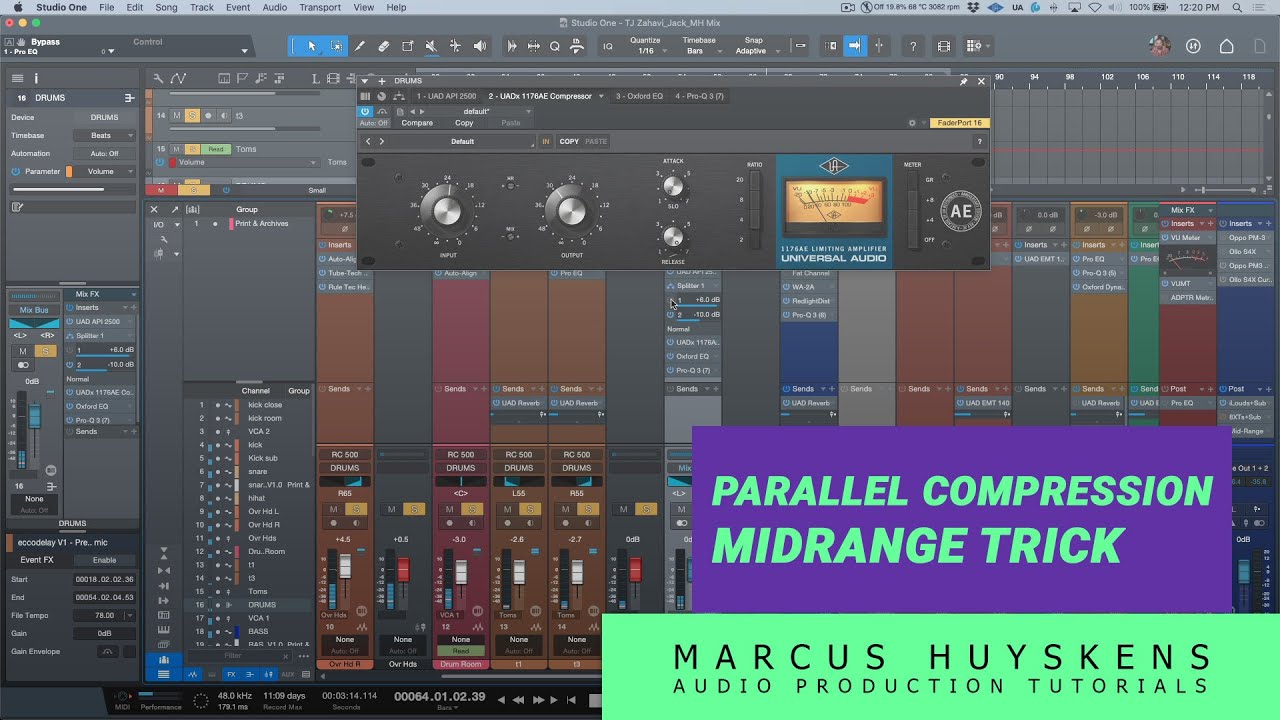The width and height of the screenshot is (1280, 720).
Task: Click return to zero transport button
Action: point(570,700)
